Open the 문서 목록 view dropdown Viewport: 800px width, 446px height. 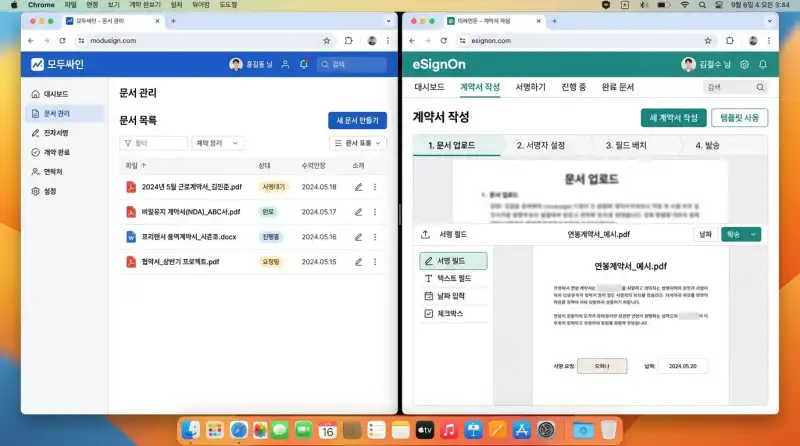click(x=357, y=144)
